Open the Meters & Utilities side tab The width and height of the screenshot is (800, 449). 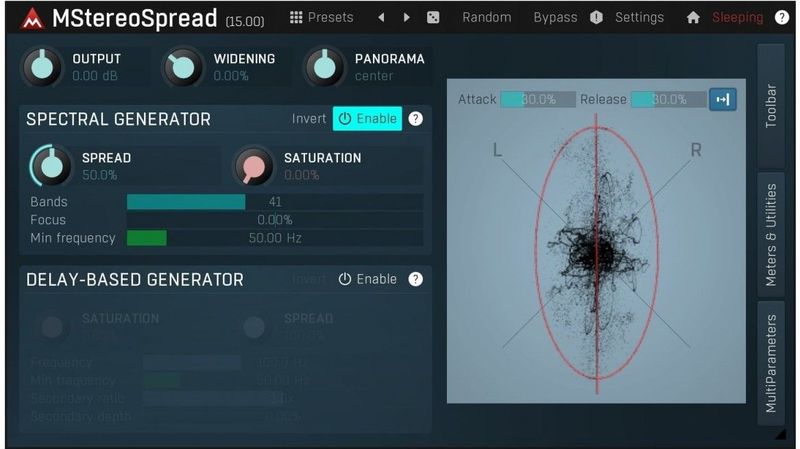(771, 235)
